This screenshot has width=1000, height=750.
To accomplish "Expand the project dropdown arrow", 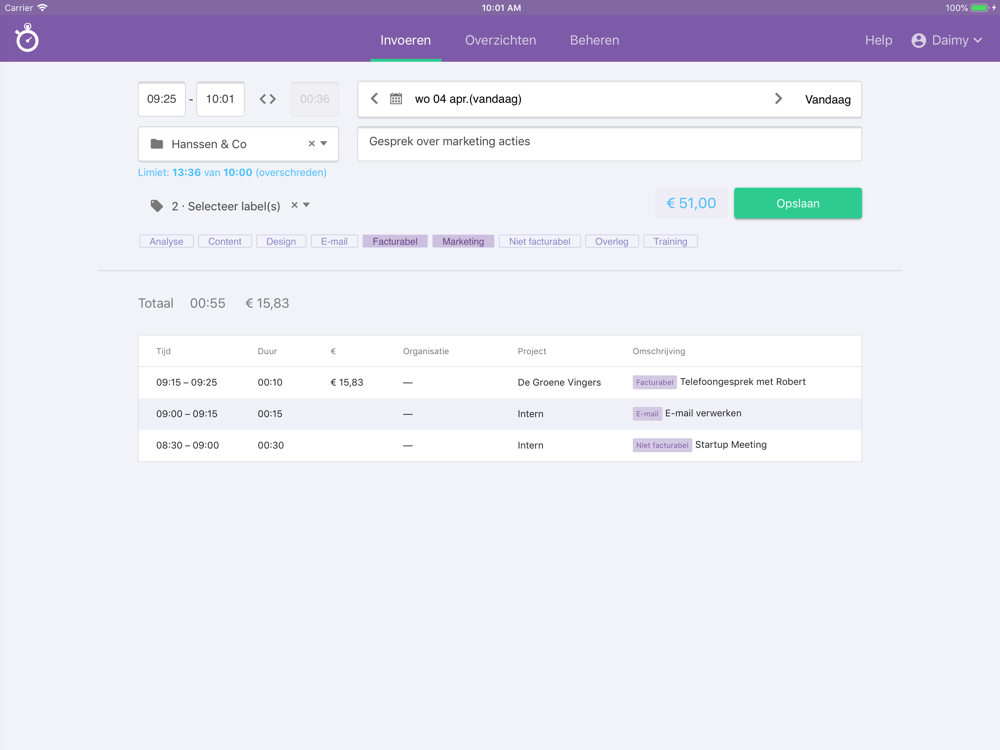I will tap(324, 144).
